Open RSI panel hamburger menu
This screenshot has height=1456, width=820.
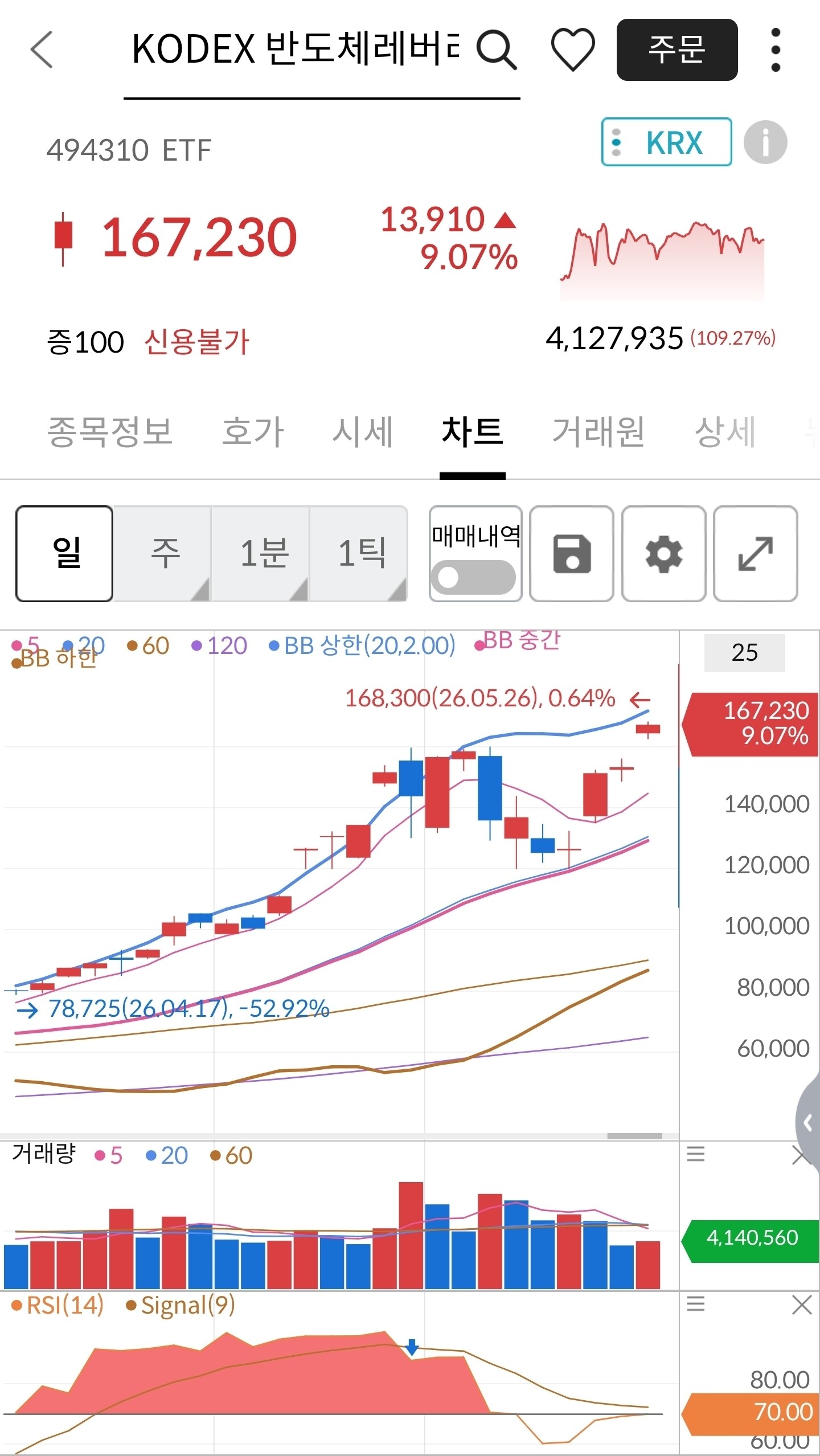696,1303
